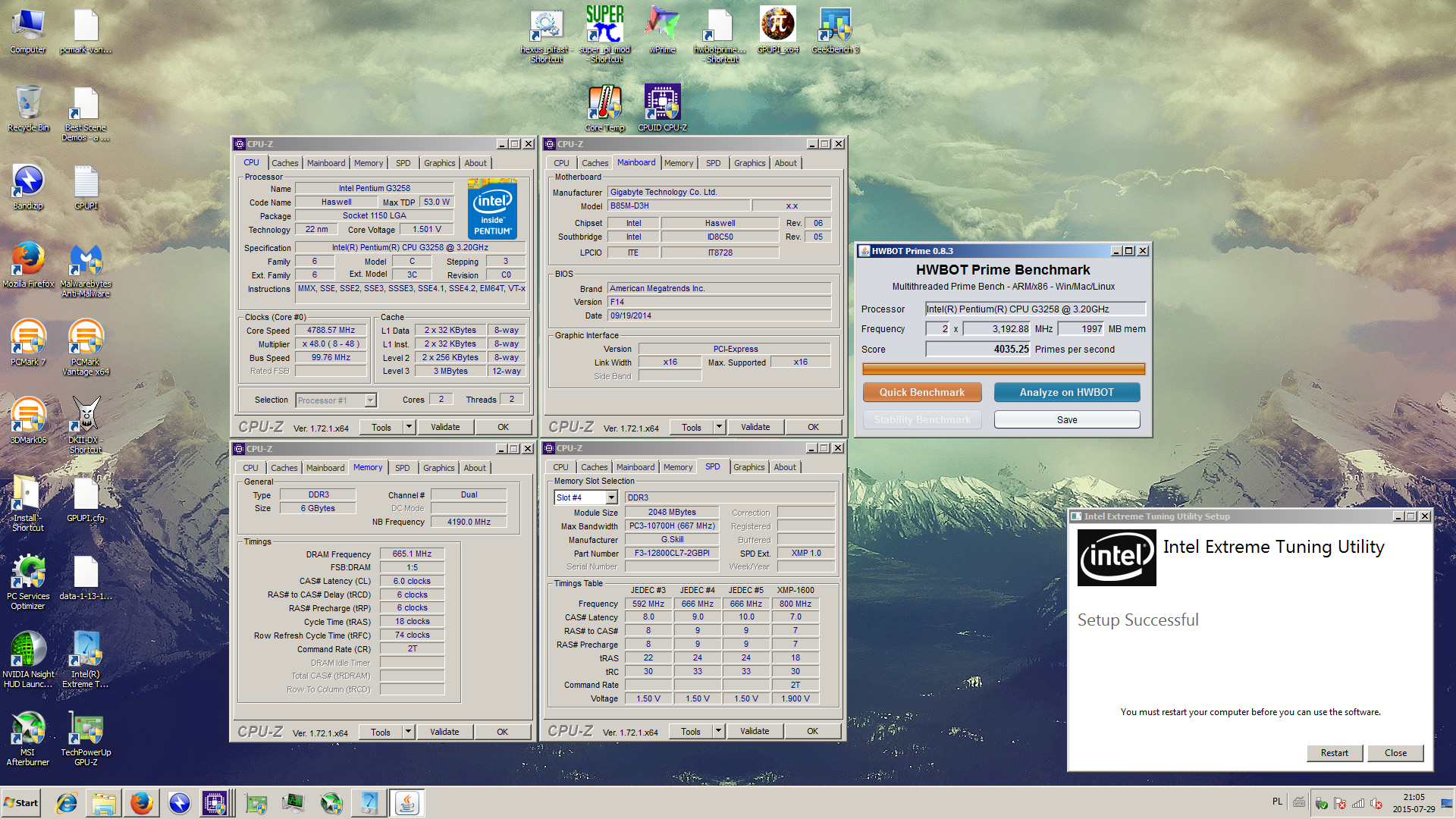1456x819 pixels.
Task: Open the wPrime desktop icon
Action: tap(662, 30)
